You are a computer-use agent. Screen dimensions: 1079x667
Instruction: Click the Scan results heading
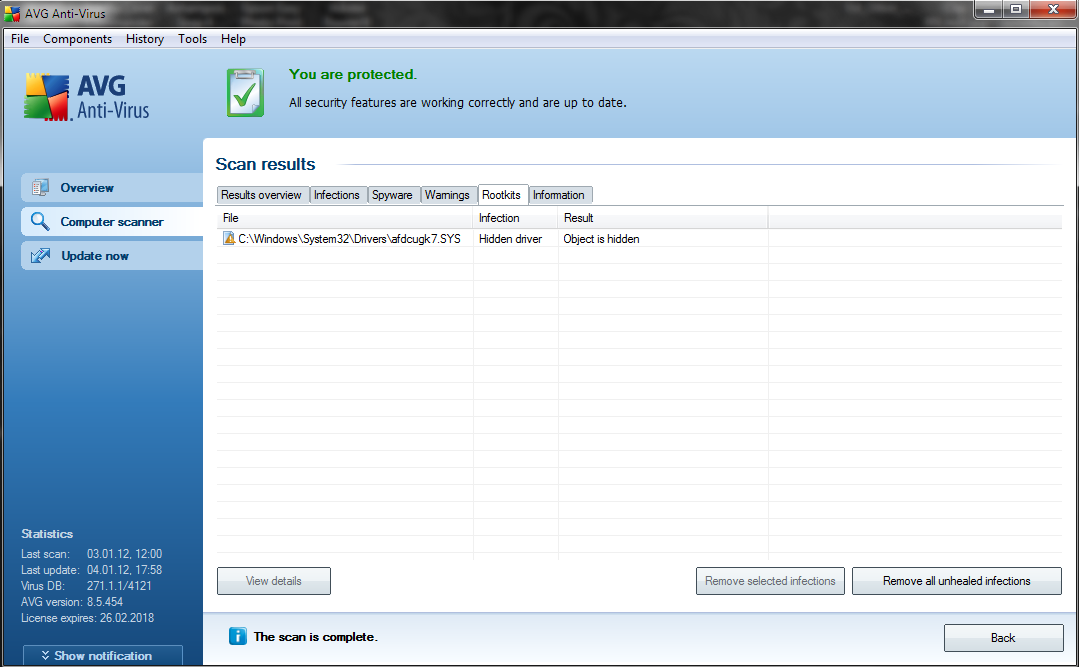(265, 164)
